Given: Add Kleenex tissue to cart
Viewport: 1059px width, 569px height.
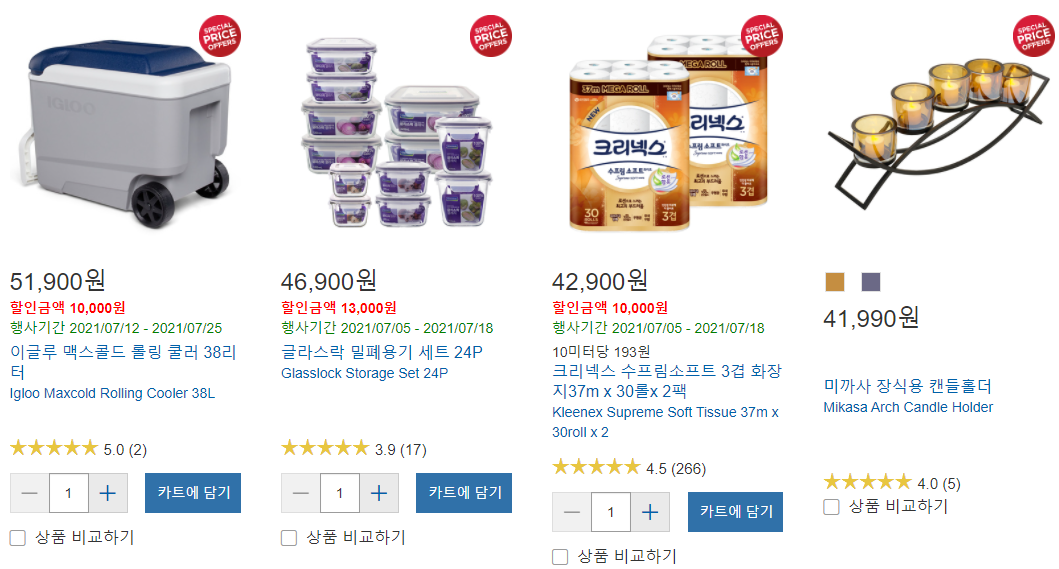Looking at the screenshot, I should pos(735,512).
